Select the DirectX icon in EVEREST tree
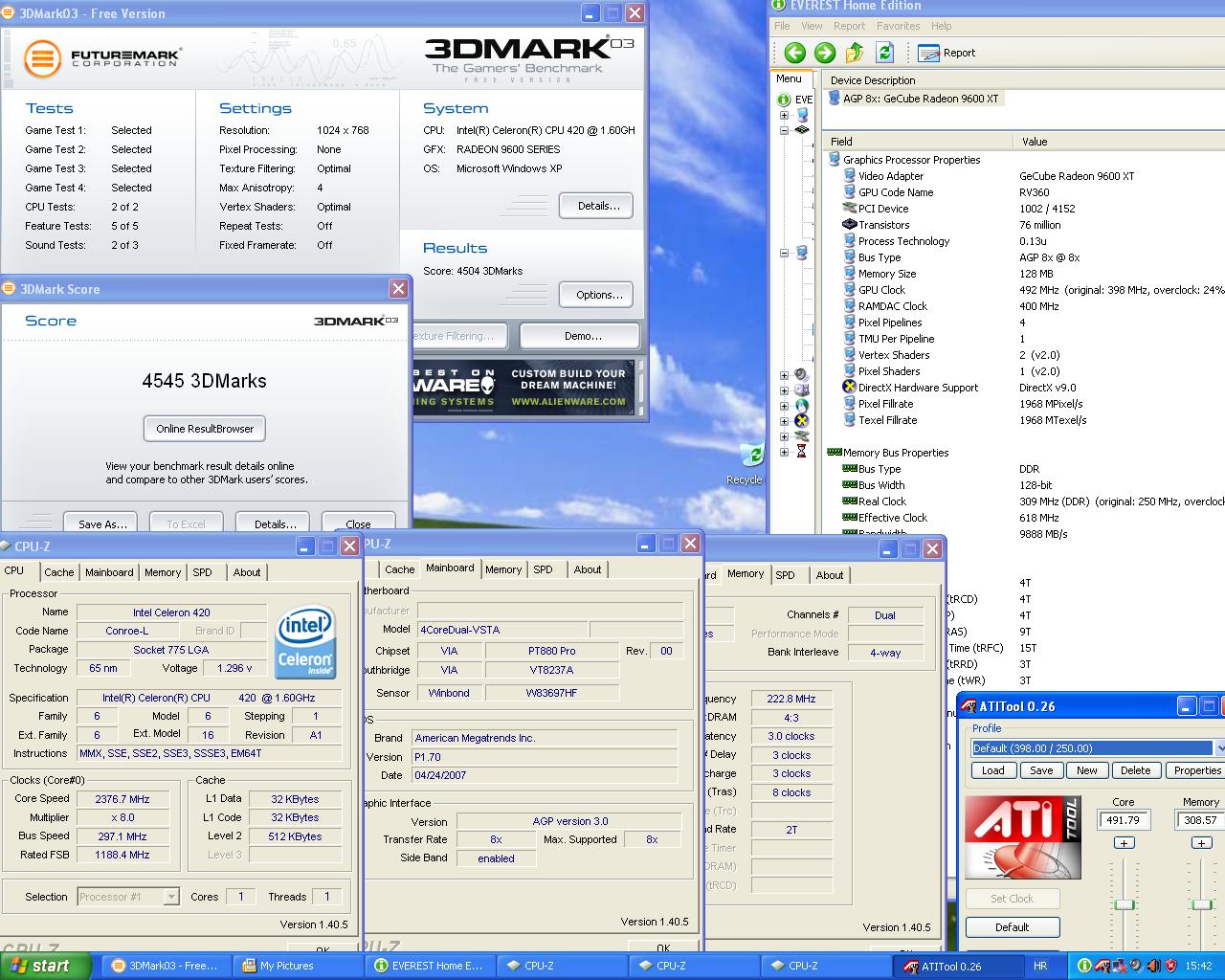Image resolution: width=1225 pixels, height=980 pixels. (802, 421)
